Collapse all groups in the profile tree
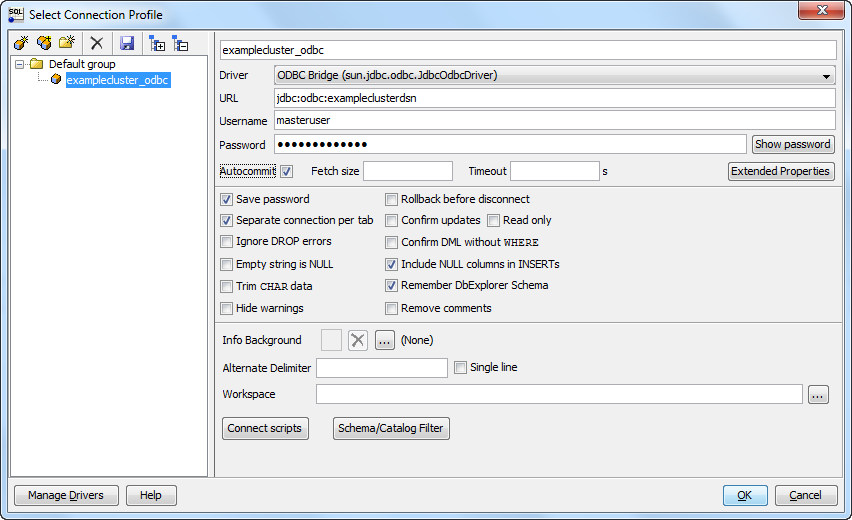 point(180,43)
